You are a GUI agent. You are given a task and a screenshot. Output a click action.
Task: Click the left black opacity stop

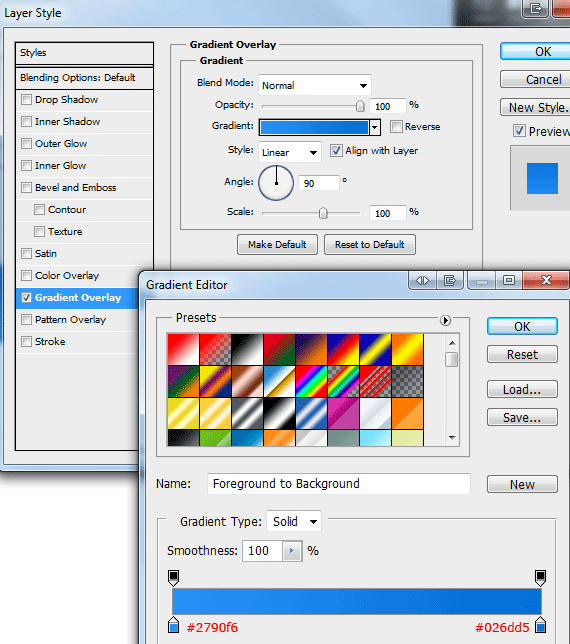coord(174,577)
